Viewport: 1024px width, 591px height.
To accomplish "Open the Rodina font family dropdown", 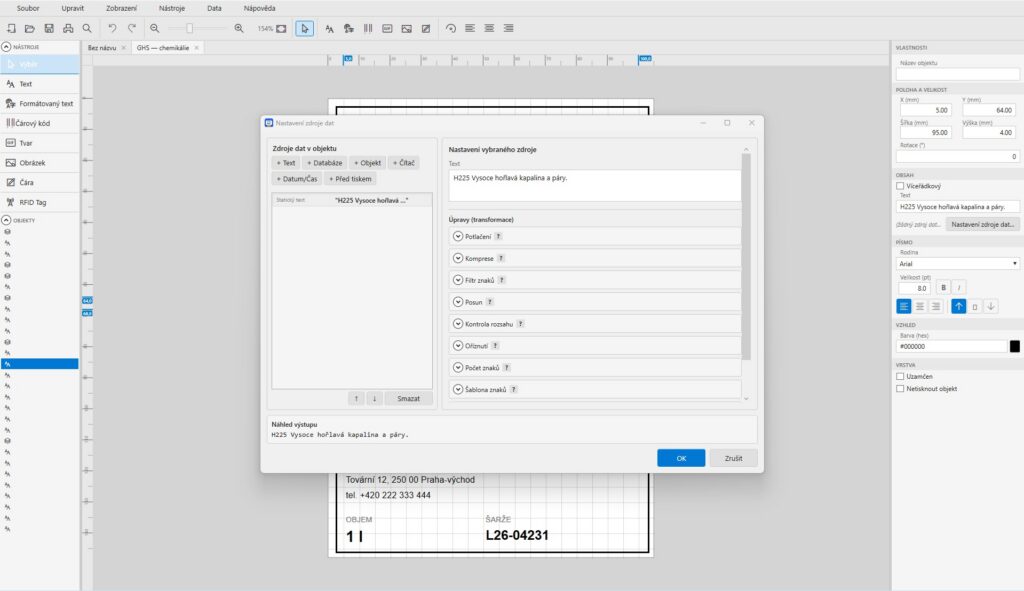I will pyautogui.click(x=957, y=263).
